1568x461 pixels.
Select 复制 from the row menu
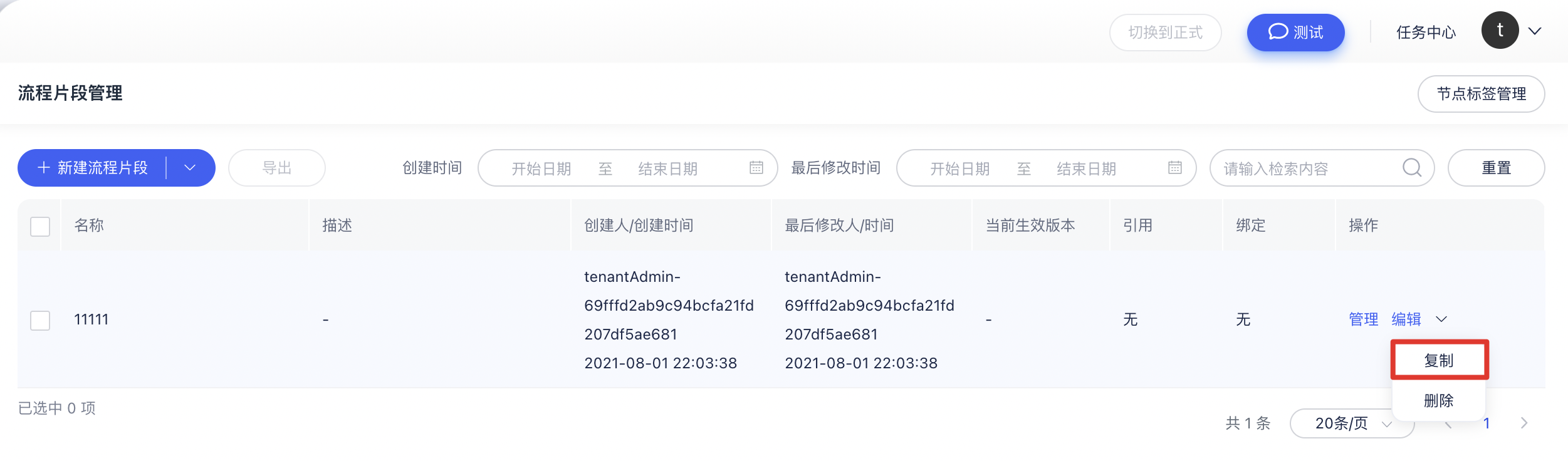click(1439, 360)
